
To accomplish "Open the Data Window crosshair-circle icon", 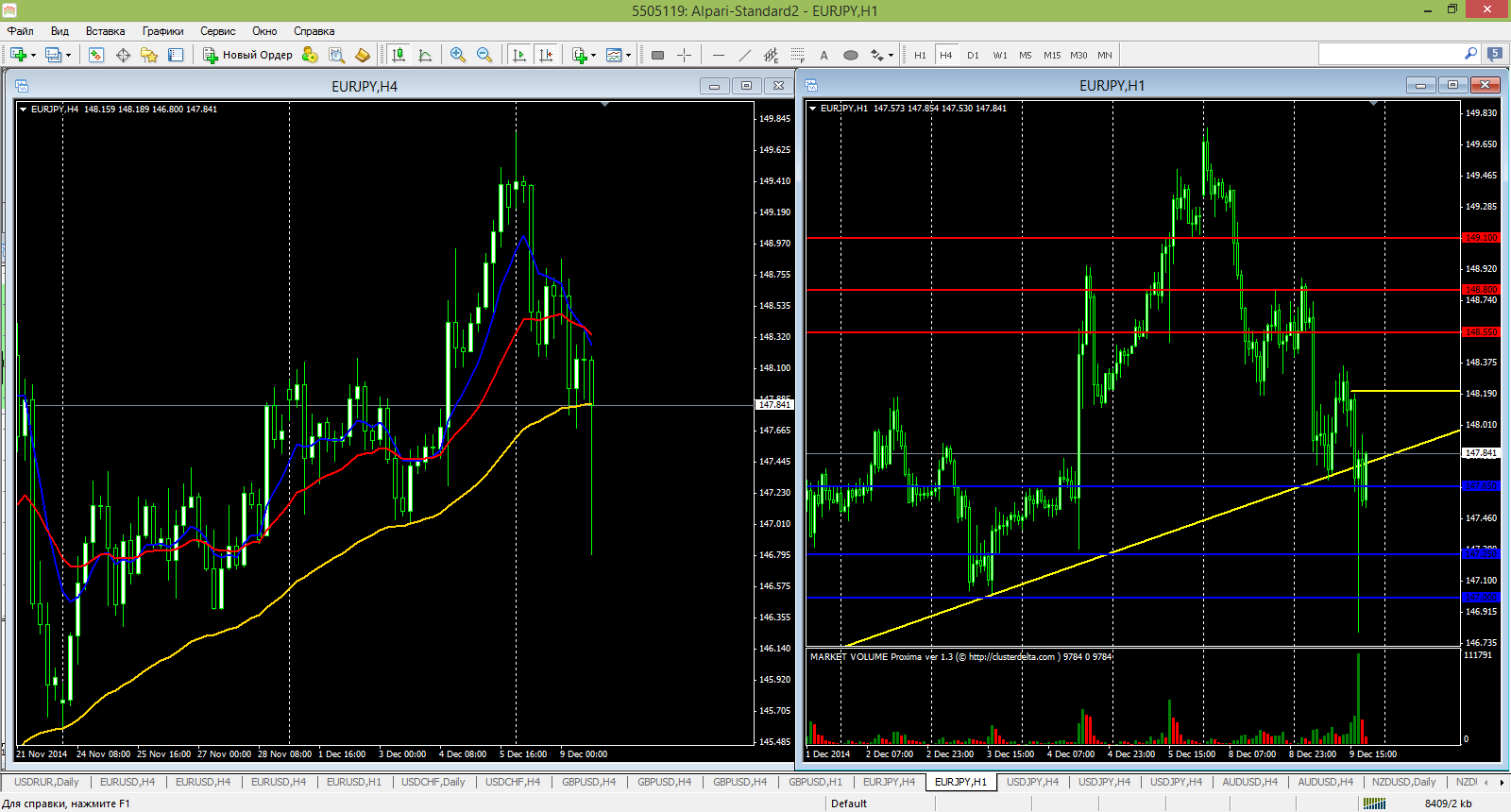I will point(123,55).
